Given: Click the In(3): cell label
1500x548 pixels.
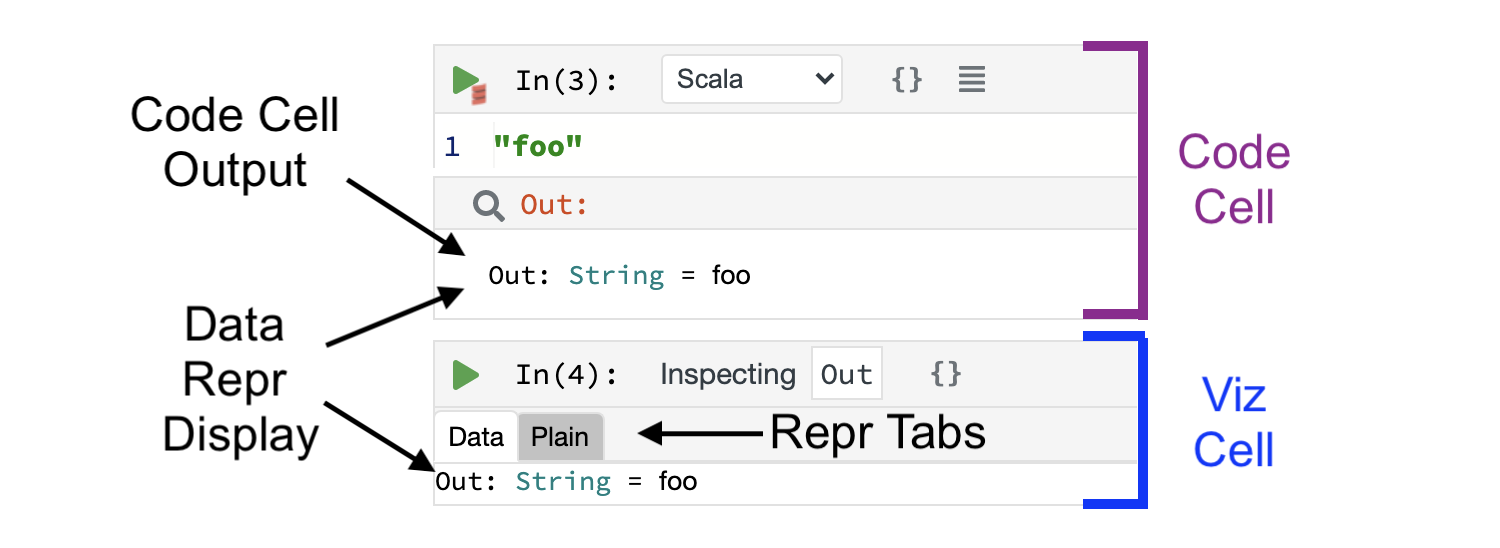Looking at the screenshot, I should point(566,81).
